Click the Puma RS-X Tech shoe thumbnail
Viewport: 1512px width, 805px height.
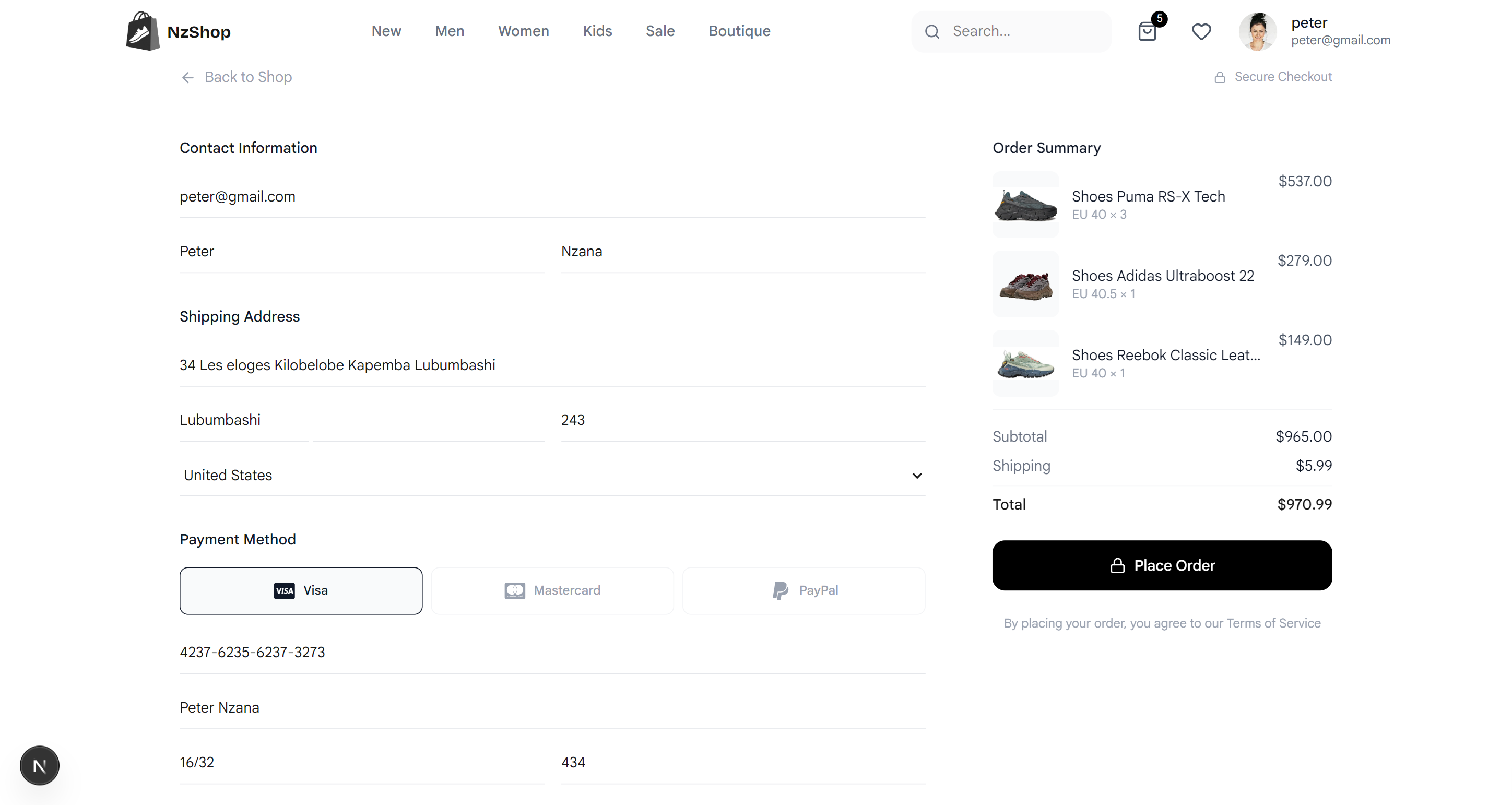1025,205
